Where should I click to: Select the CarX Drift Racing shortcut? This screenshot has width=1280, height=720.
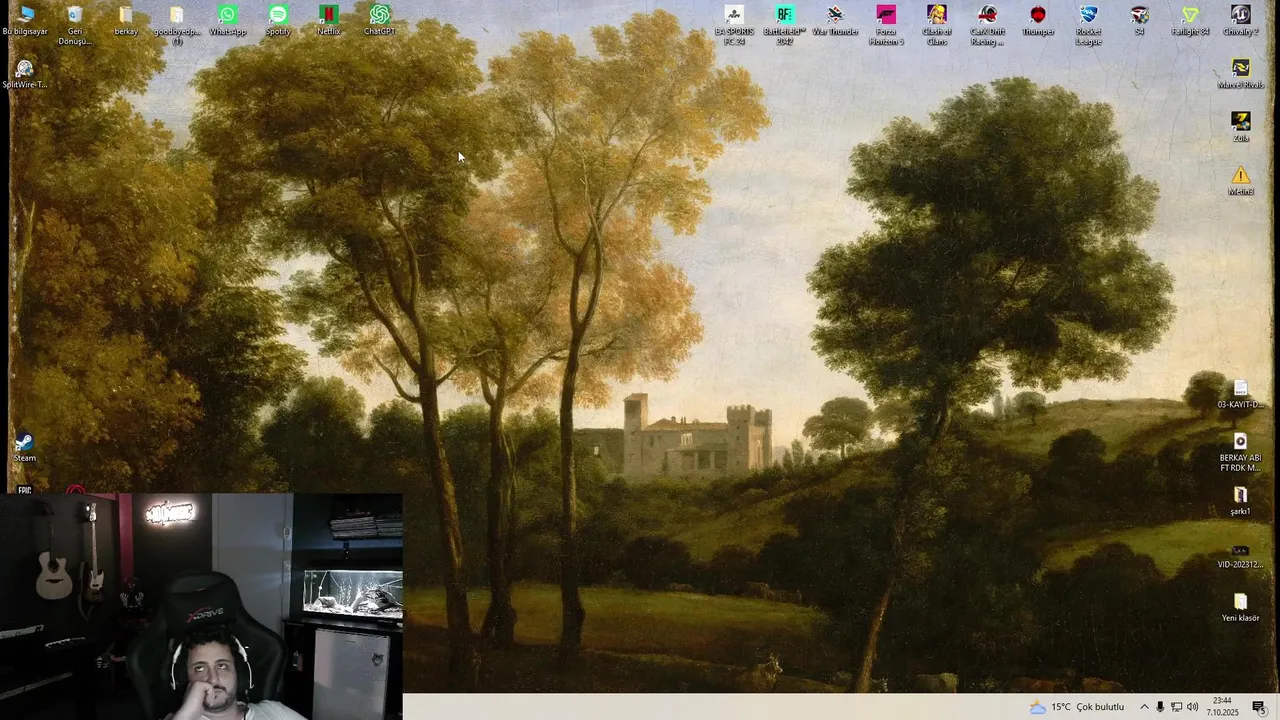987,25
